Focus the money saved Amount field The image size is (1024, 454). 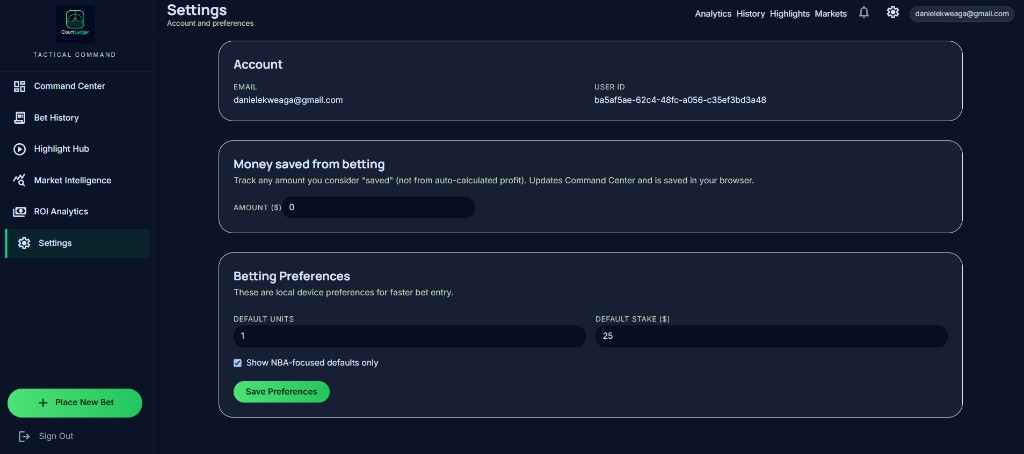coord(378,208)
